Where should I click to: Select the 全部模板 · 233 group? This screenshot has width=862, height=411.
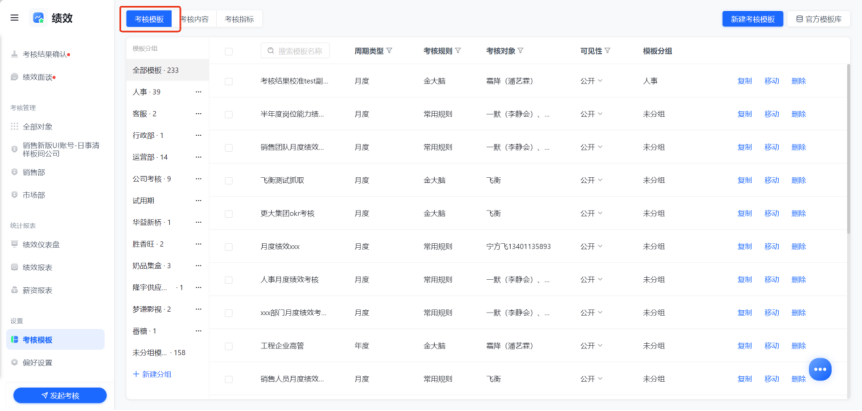(x=168, y=70)
